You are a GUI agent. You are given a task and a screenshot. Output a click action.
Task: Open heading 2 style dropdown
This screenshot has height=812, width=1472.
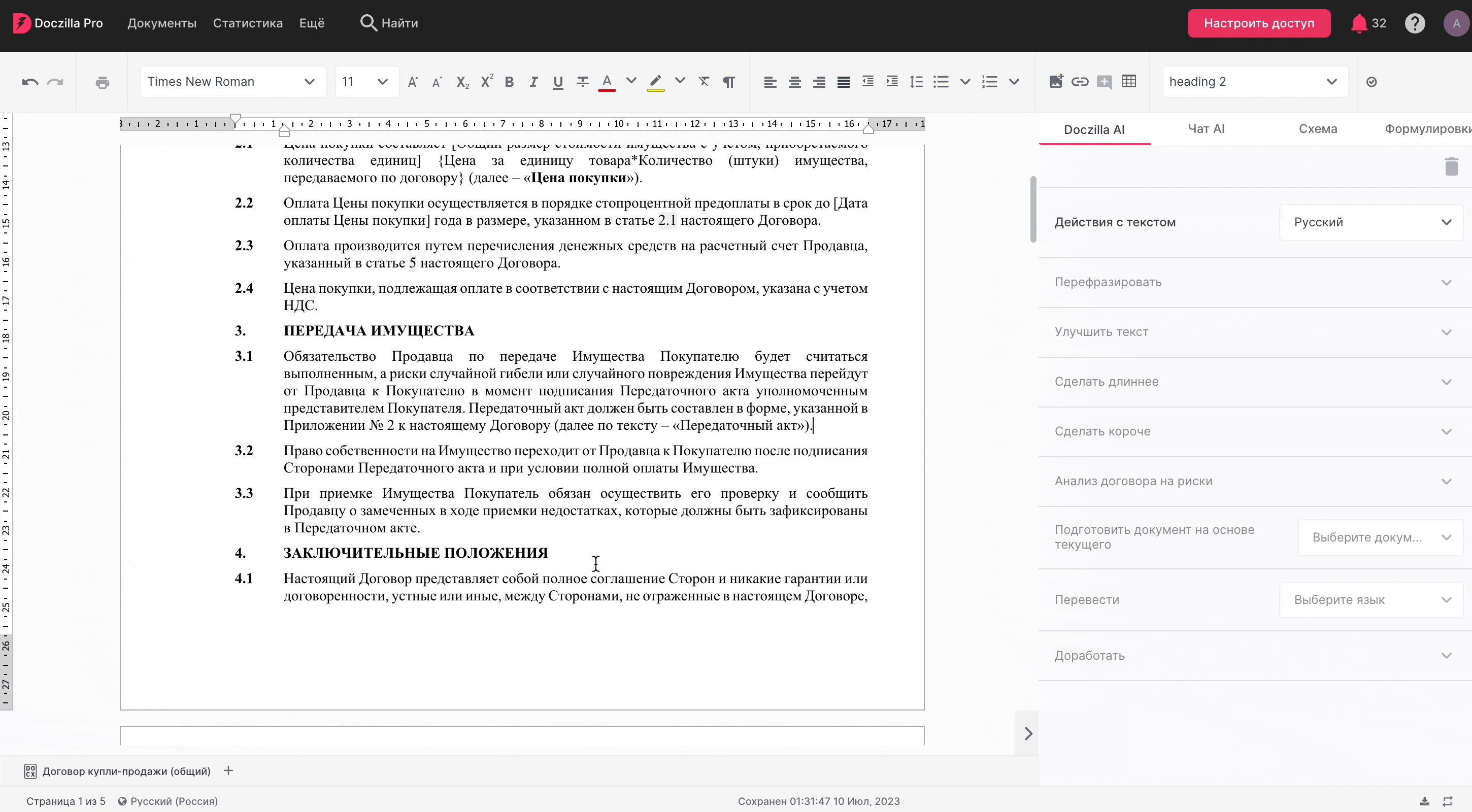pyautogui.click(x=1255, y=82)
